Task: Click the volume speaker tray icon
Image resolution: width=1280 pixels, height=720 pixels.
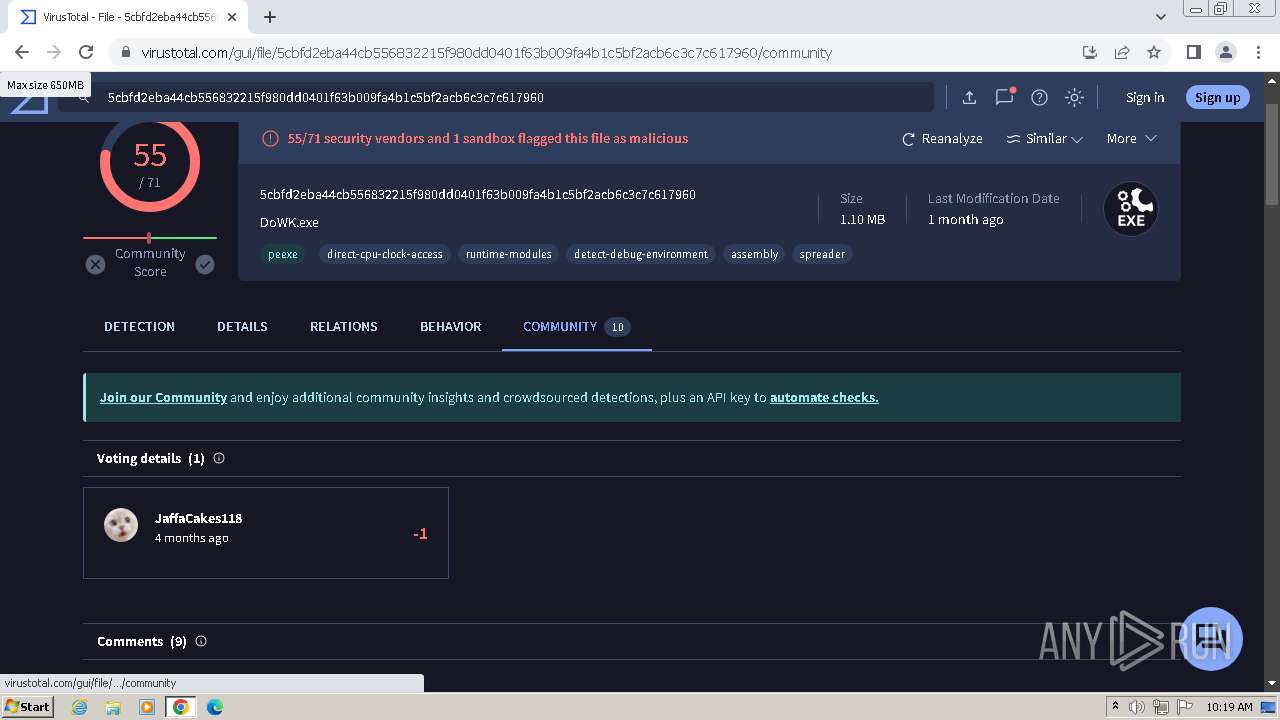Action: [x=1137, y=707]
